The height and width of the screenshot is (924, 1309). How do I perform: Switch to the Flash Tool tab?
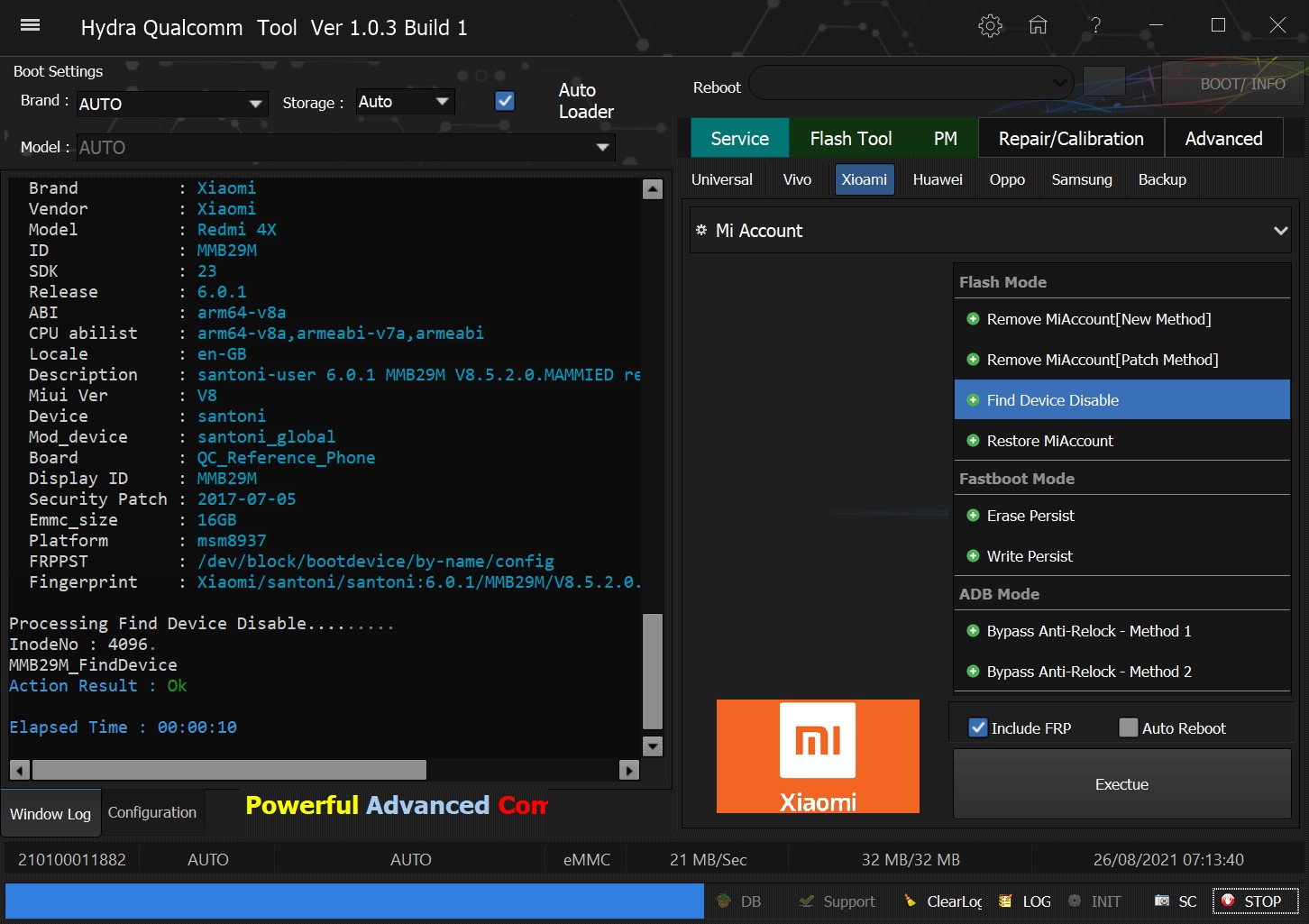pos(851,138)
